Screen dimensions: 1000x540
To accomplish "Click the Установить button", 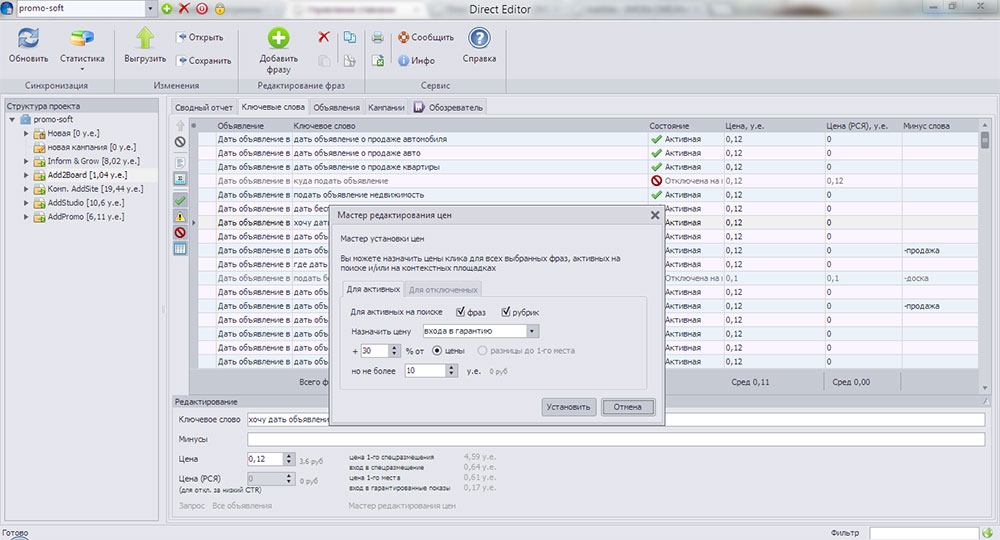I will [568, 407].
